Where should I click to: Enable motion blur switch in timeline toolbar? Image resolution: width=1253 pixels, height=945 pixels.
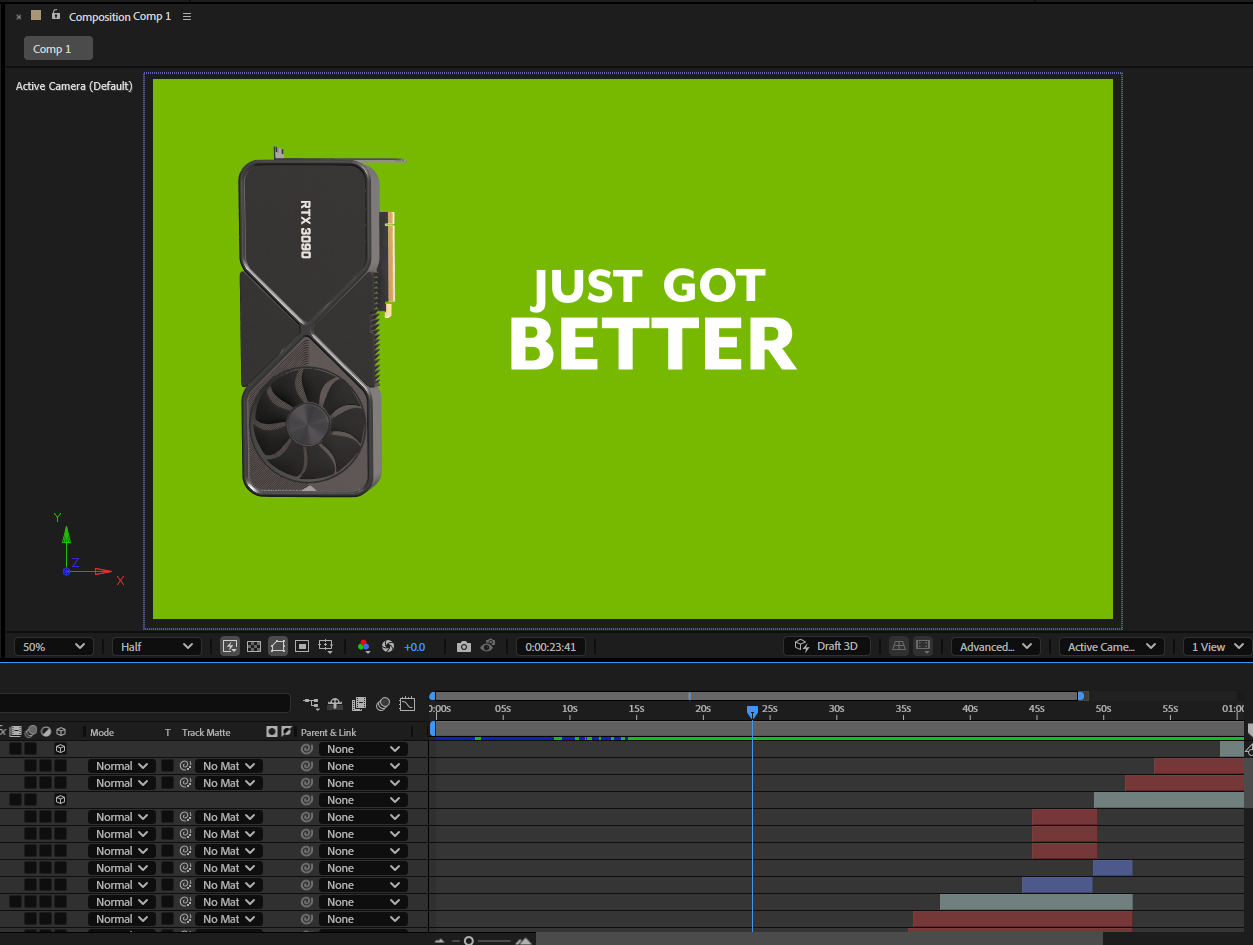coord(383,704)
